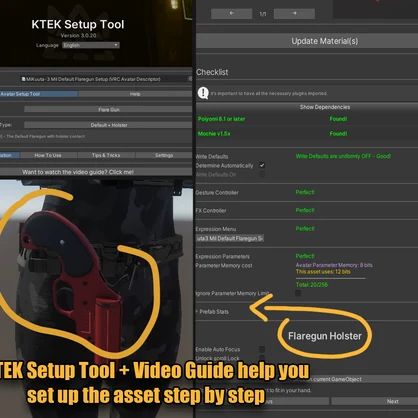418x418 pixels.
Task: Open the How To Use tab
Action: tap(48, 155)
